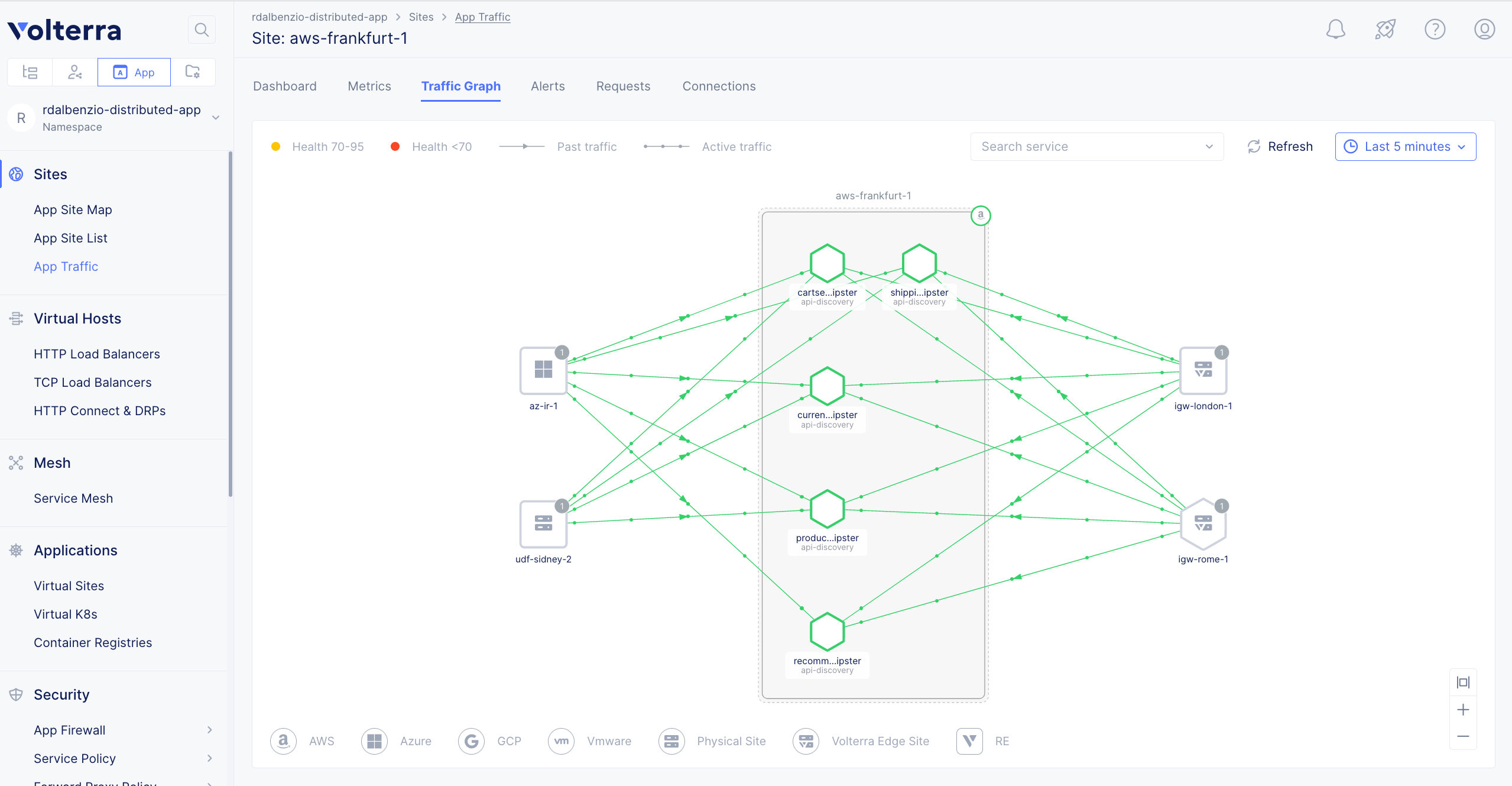Open the Search service dropdown
1512x786 pixels.
pos(1097,147)
